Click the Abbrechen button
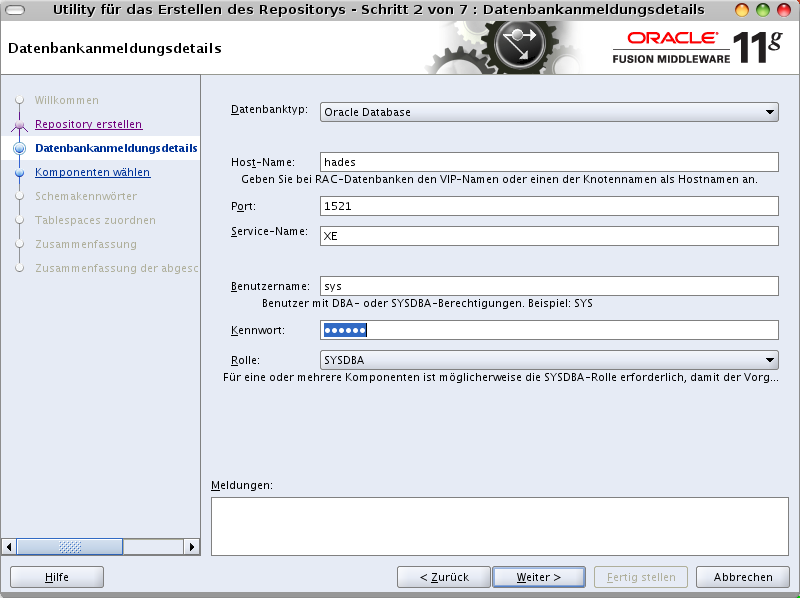The image size is (800, 598). click(x=742, y=577)
